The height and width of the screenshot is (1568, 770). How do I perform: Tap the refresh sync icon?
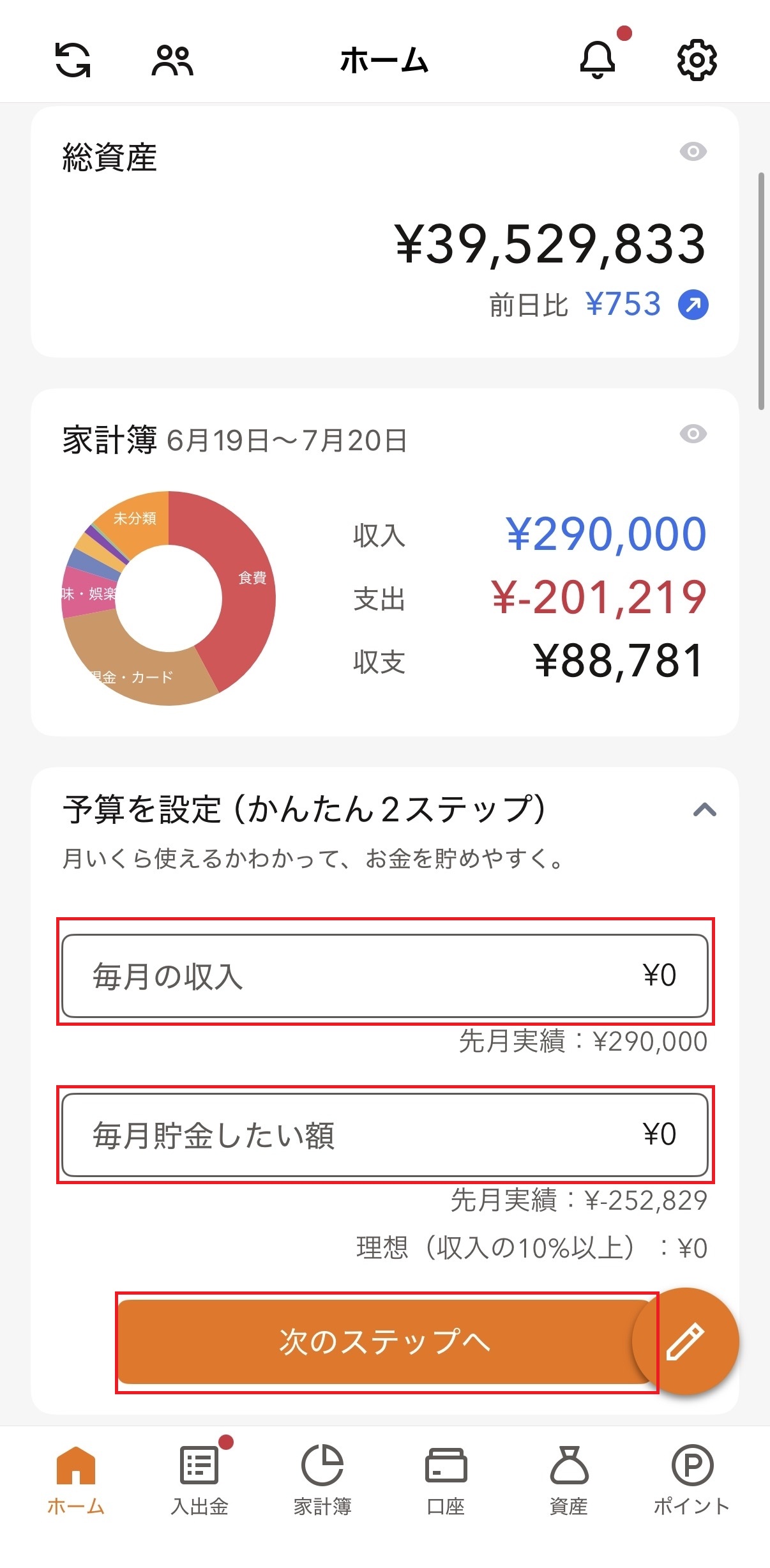[x=73, y=60]
